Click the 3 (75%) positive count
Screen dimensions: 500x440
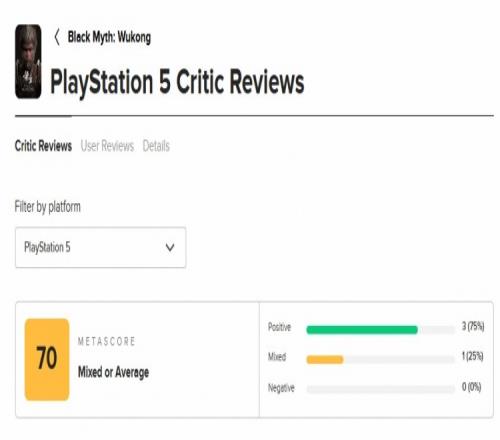pos(473,326)
